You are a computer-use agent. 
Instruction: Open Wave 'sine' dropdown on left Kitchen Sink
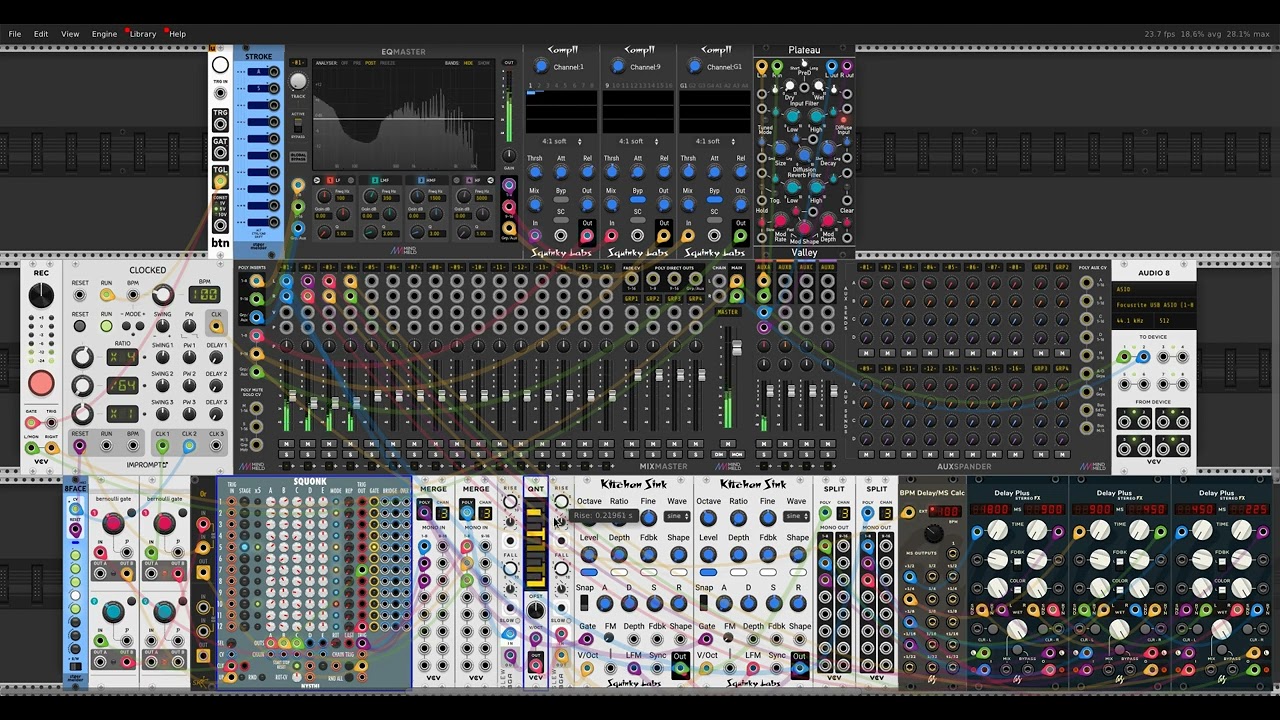pos(678,517)
